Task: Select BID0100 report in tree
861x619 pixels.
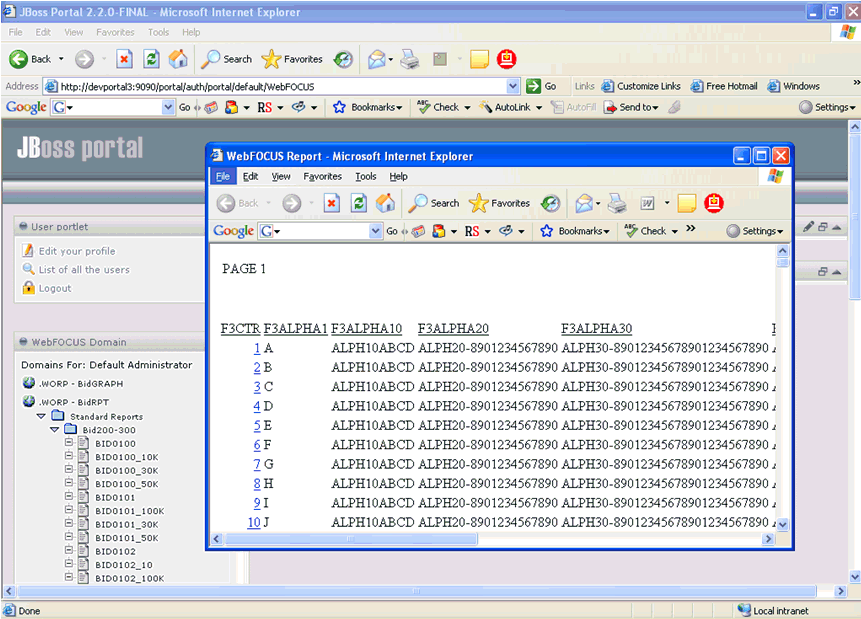Action: (x=115, y=443)
